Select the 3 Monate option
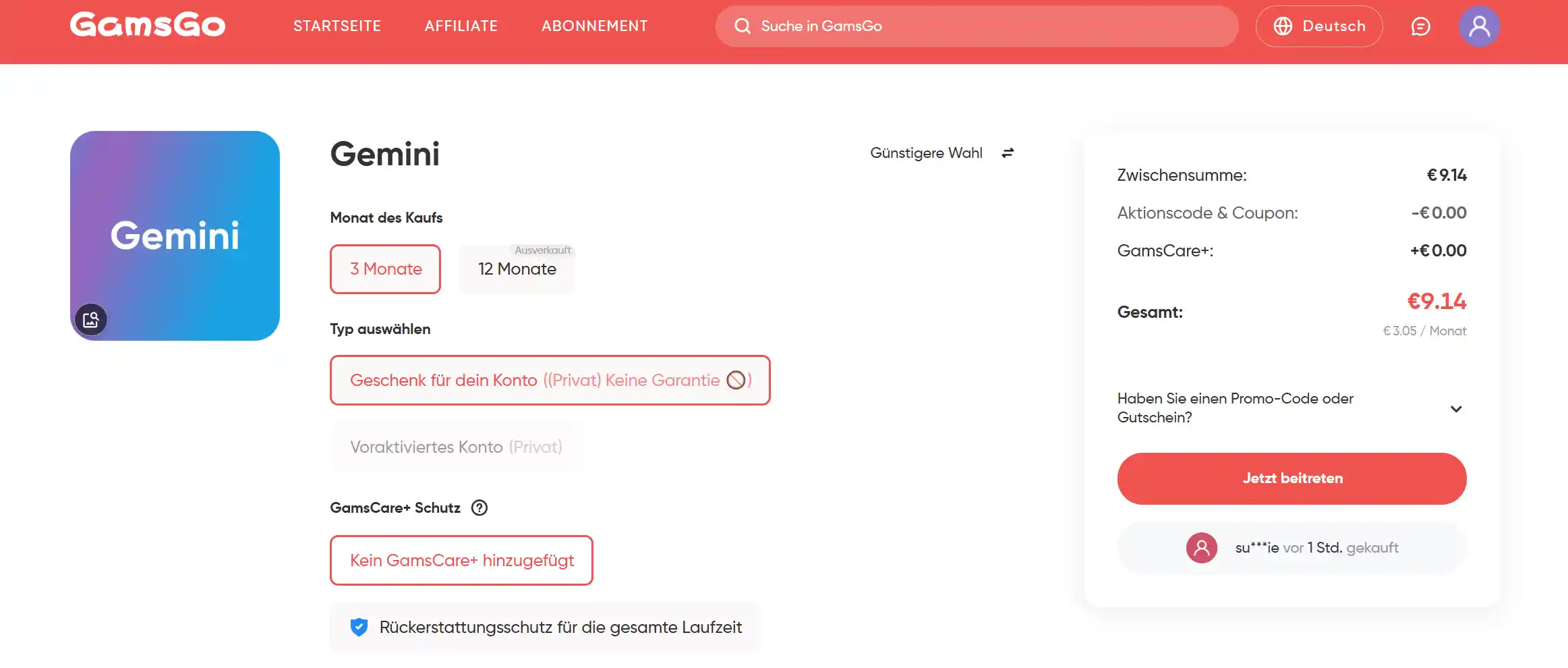The height and width of the screenshot is (668, 1568). click(x=385, y=269)
